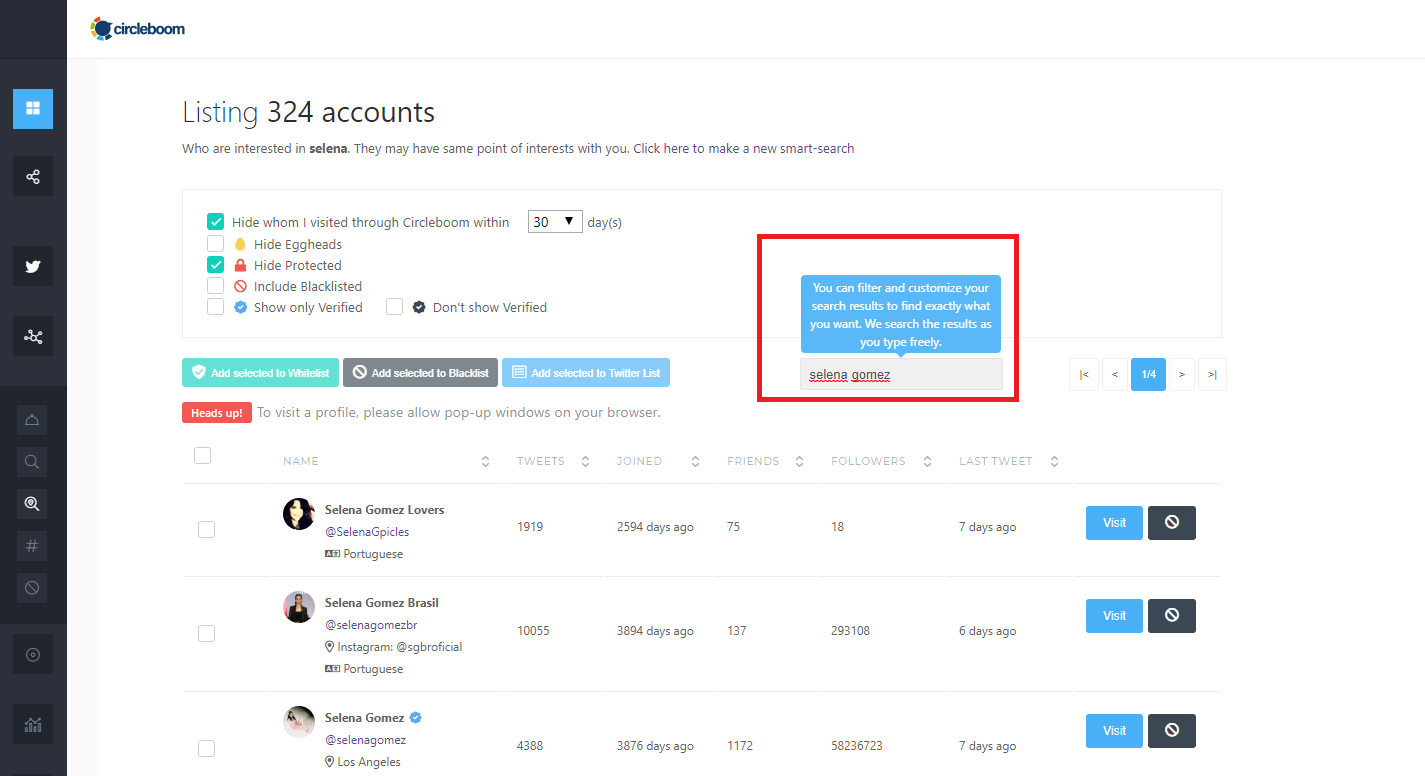Select the Listing 324 accounts heading
Screen dimensions: 1425x776
point(308,112)
